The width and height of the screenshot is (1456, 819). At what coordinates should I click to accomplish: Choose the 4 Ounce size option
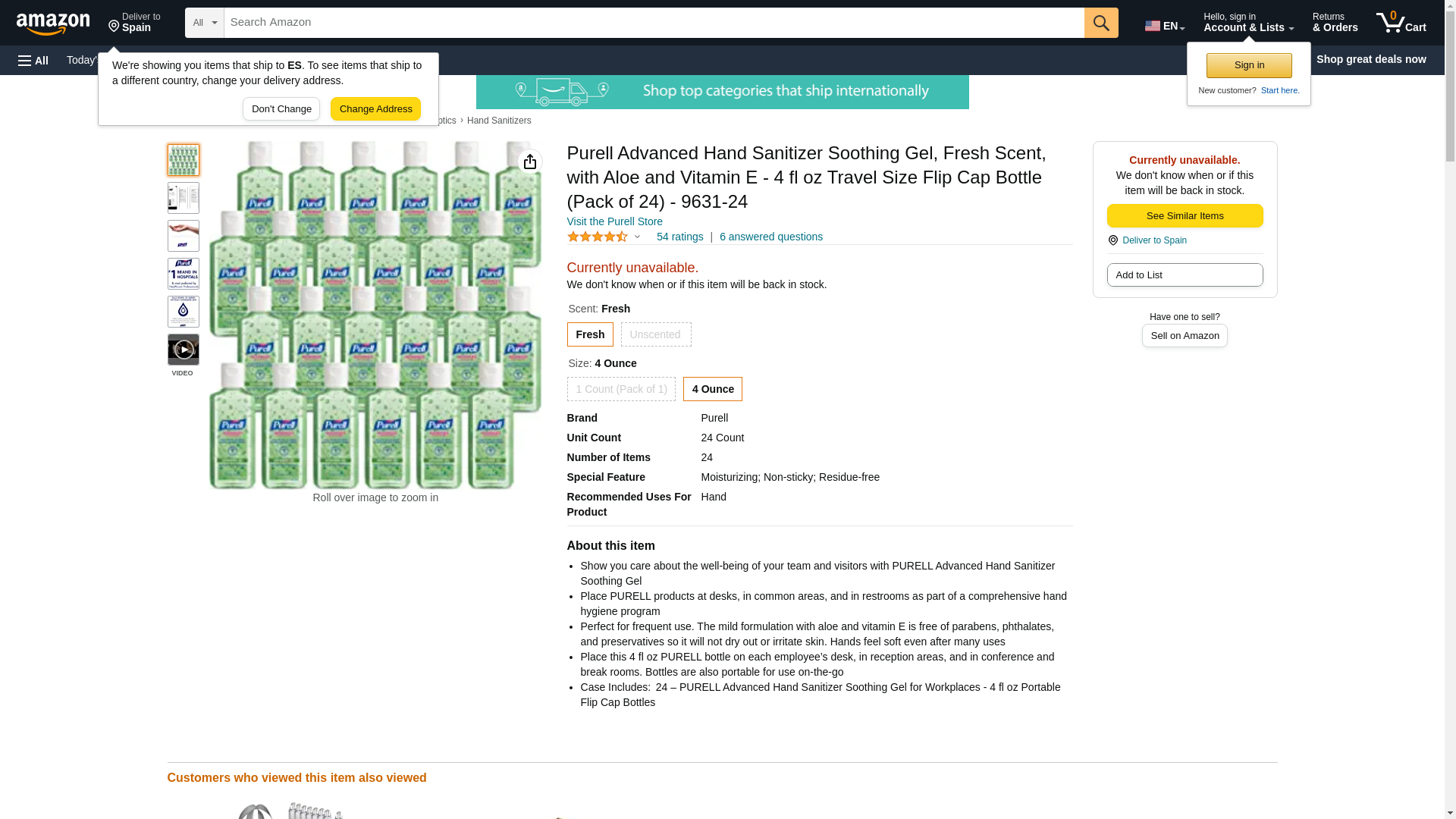tap(712, 389)
